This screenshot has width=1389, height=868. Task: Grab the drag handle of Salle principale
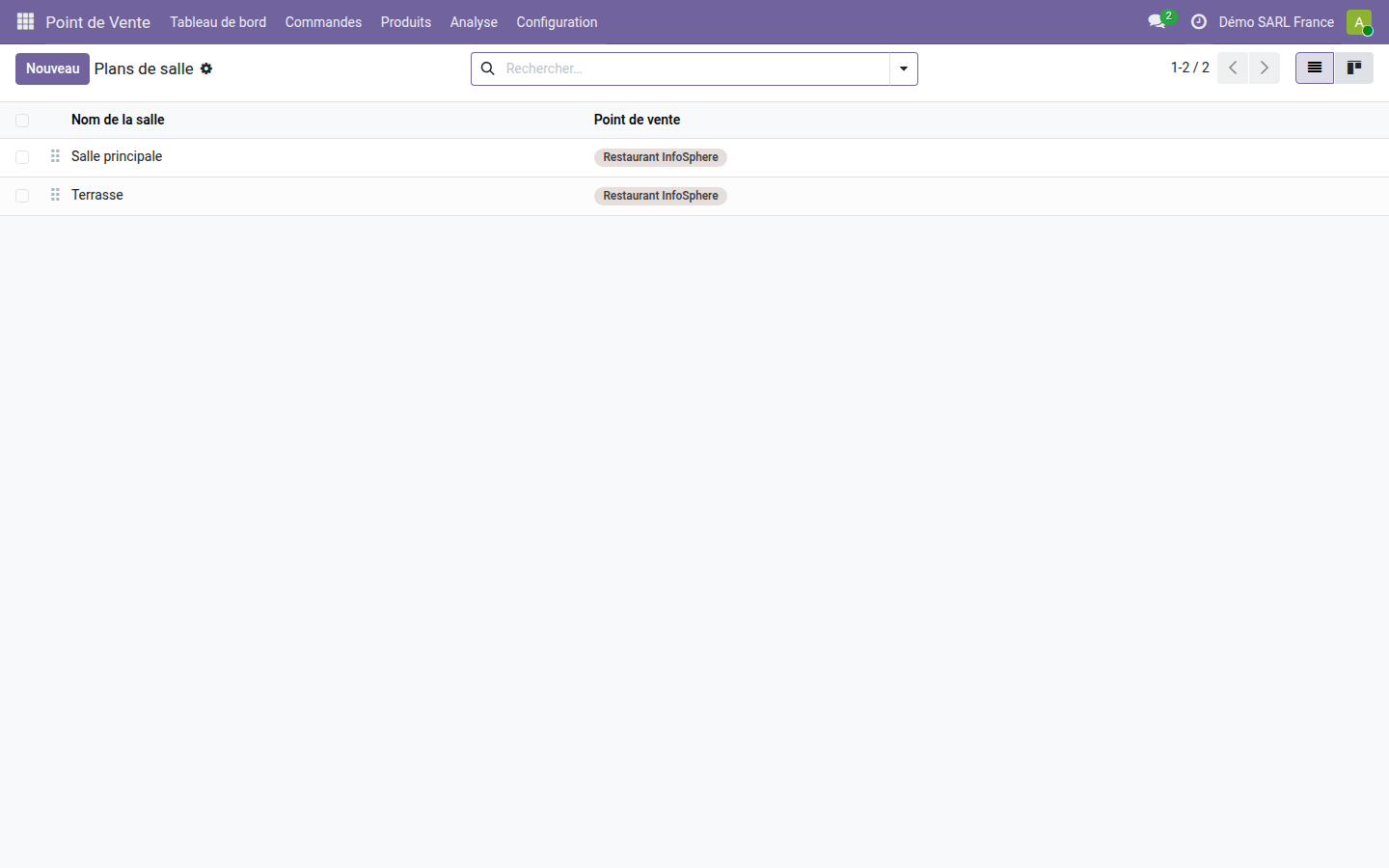(x=55, y=156)
